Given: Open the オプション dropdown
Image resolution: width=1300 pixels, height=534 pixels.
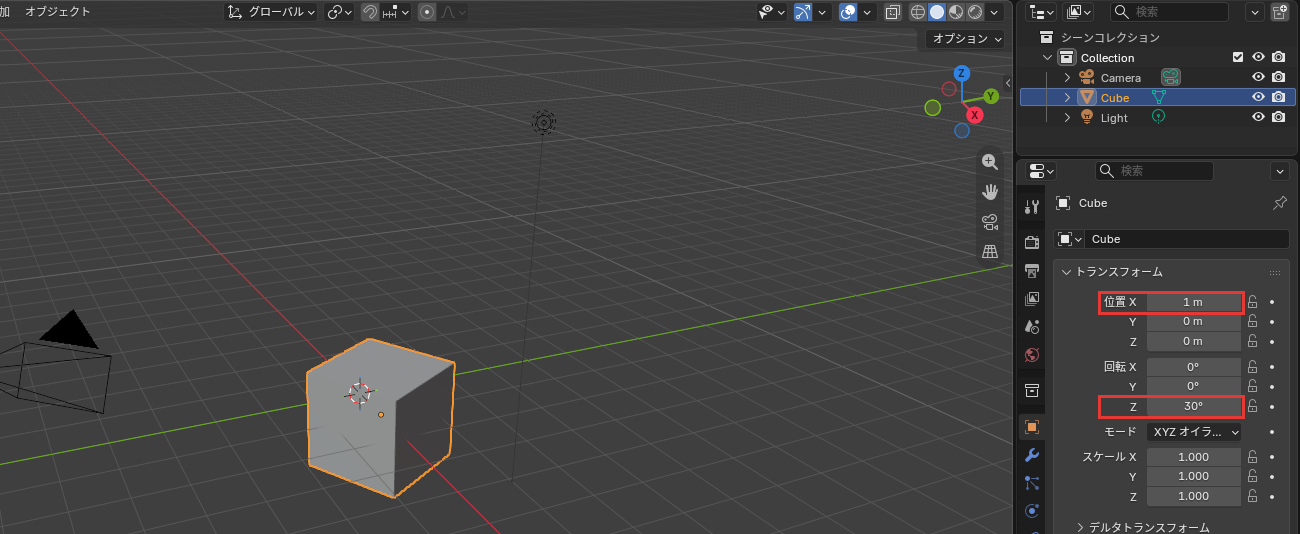Looking at the screenshot, I should tap(964, 39).
